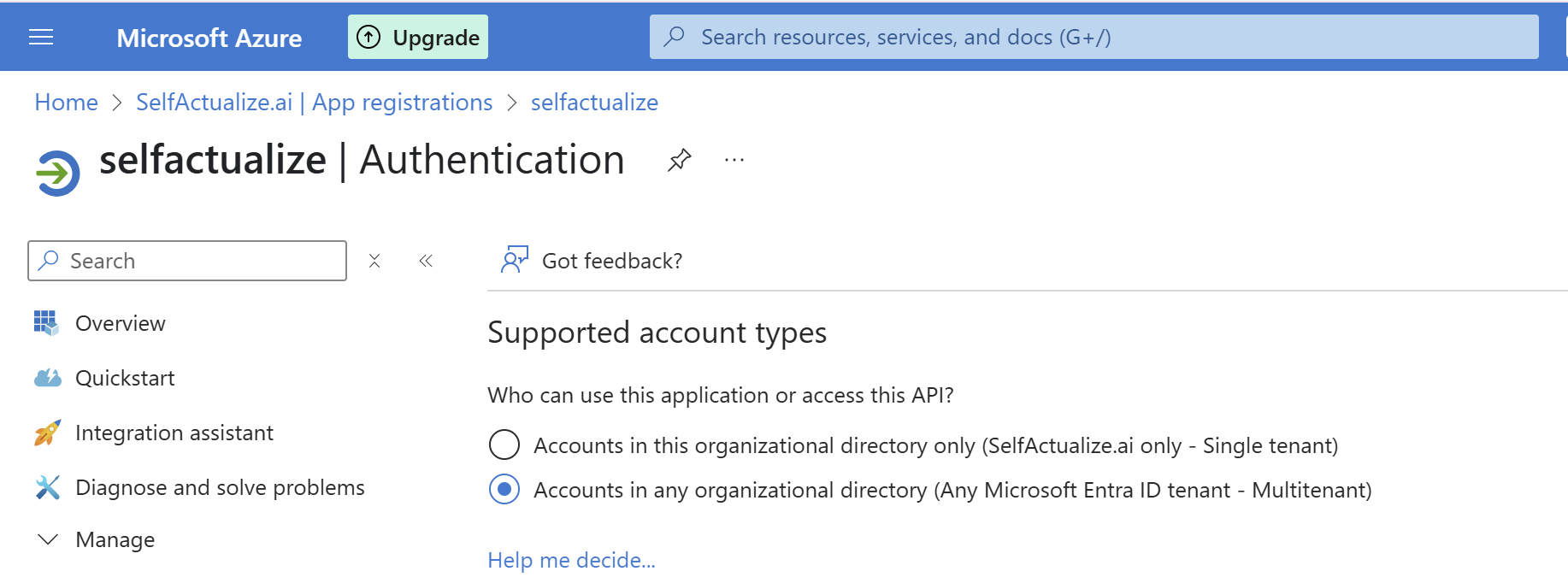Click the Microsoft Azure home title
Image resolution: width=1568 pixels, height=583 pixels.
click(209, 38)
